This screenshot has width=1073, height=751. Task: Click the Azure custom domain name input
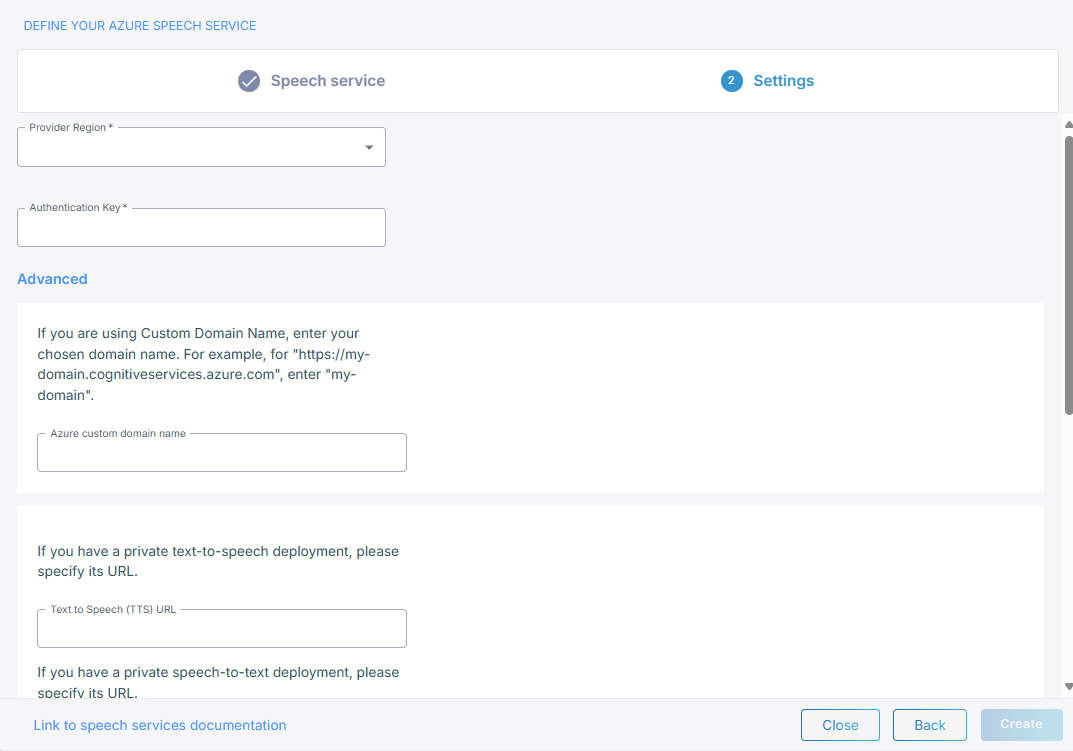[x=221, y=454]
